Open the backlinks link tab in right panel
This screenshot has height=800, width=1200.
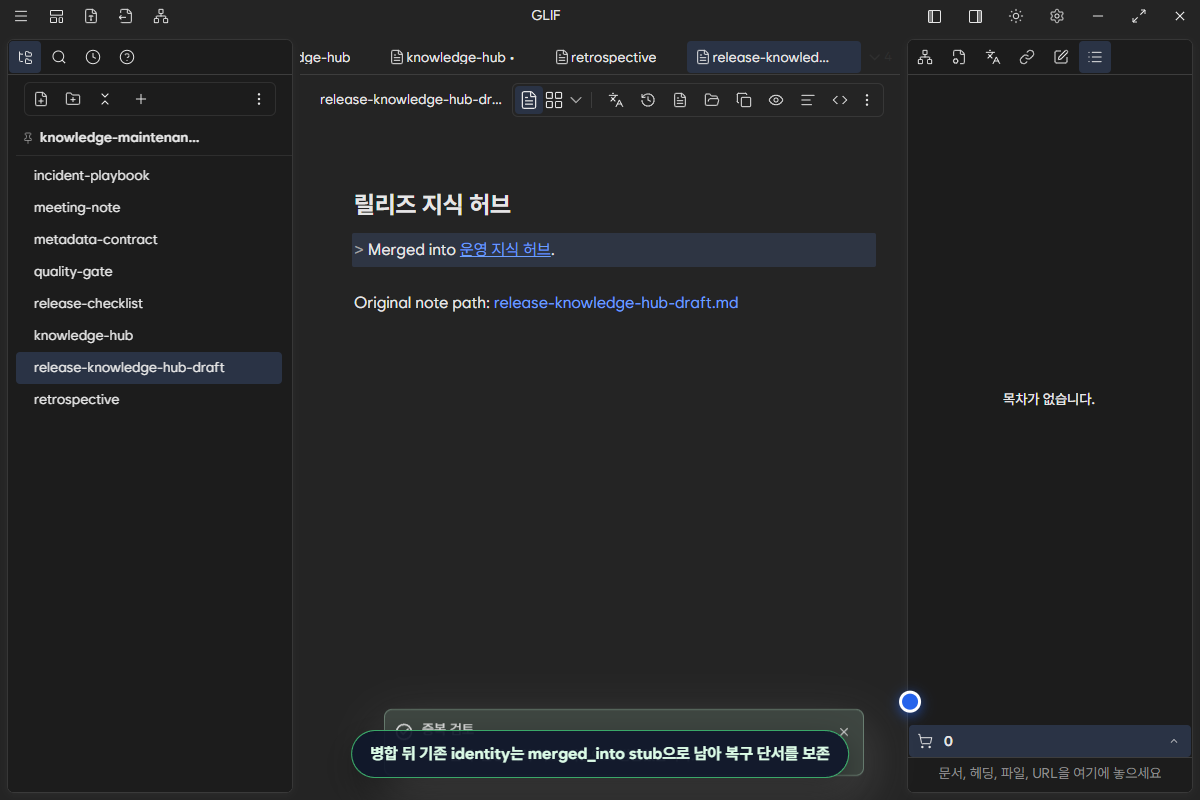click(1027, 57)
